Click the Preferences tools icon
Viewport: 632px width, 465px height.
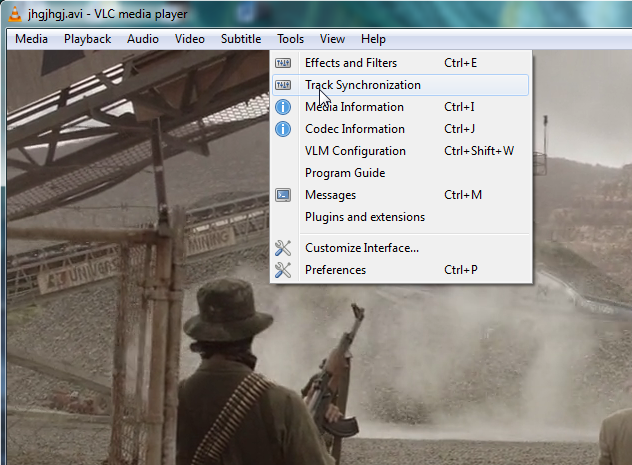tap(283, 270)
